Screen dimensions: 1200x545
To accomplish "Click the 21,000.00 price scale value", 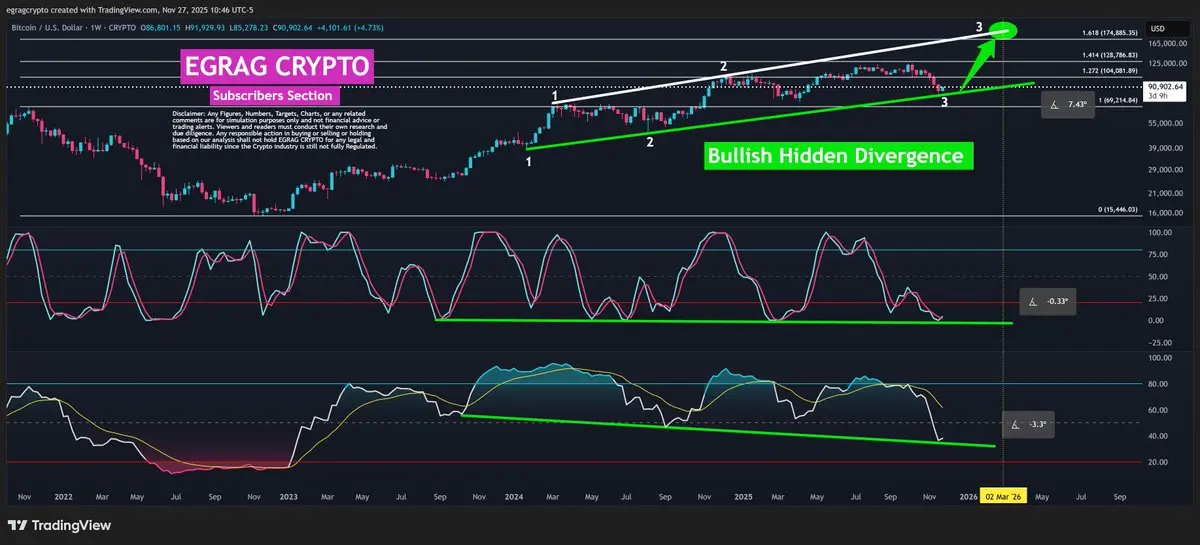I will coord(1166,193).
